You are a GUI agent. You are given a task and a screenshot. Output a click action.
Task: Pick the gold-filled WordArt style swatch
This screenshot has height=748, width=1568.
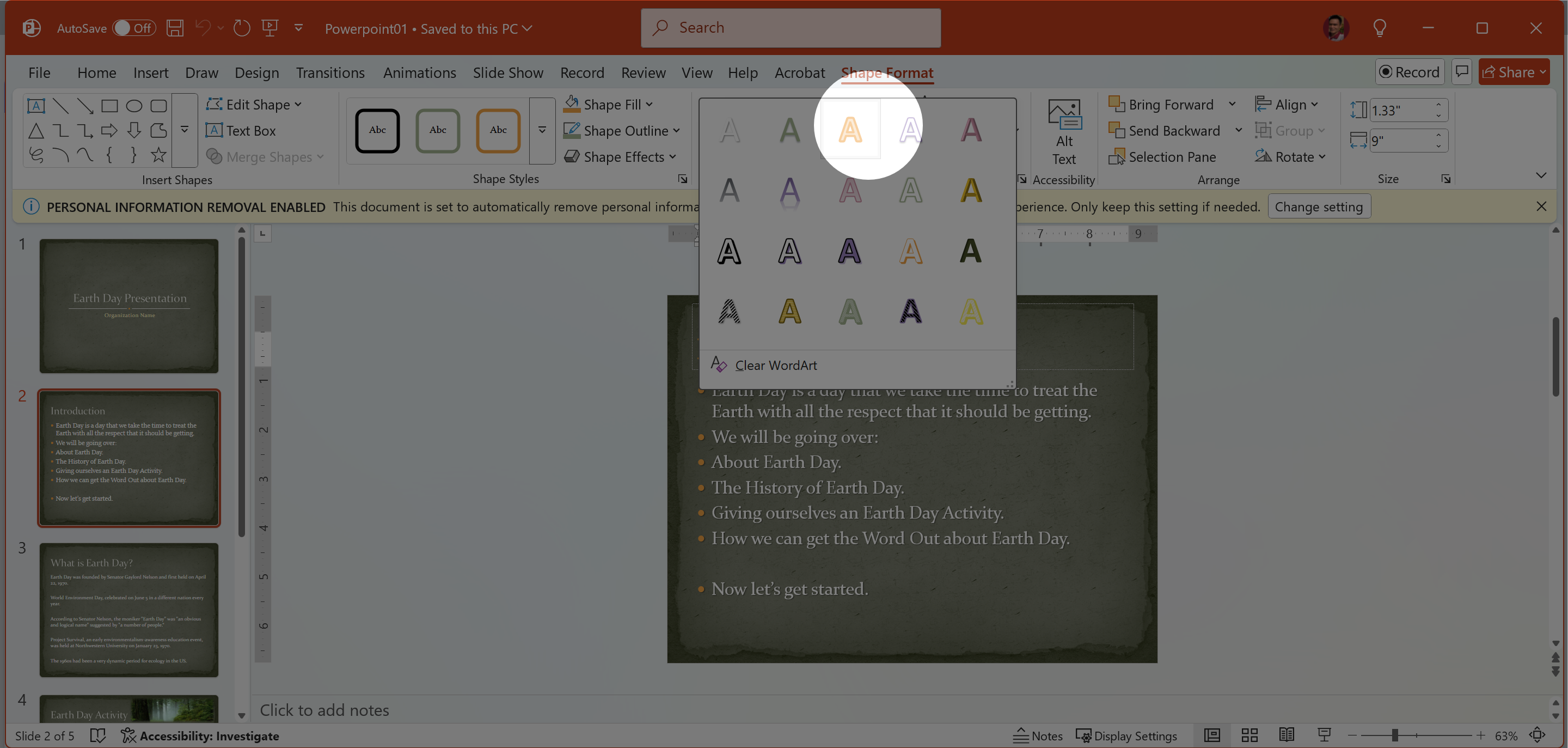pyautogui.click(x=970, y=191)
